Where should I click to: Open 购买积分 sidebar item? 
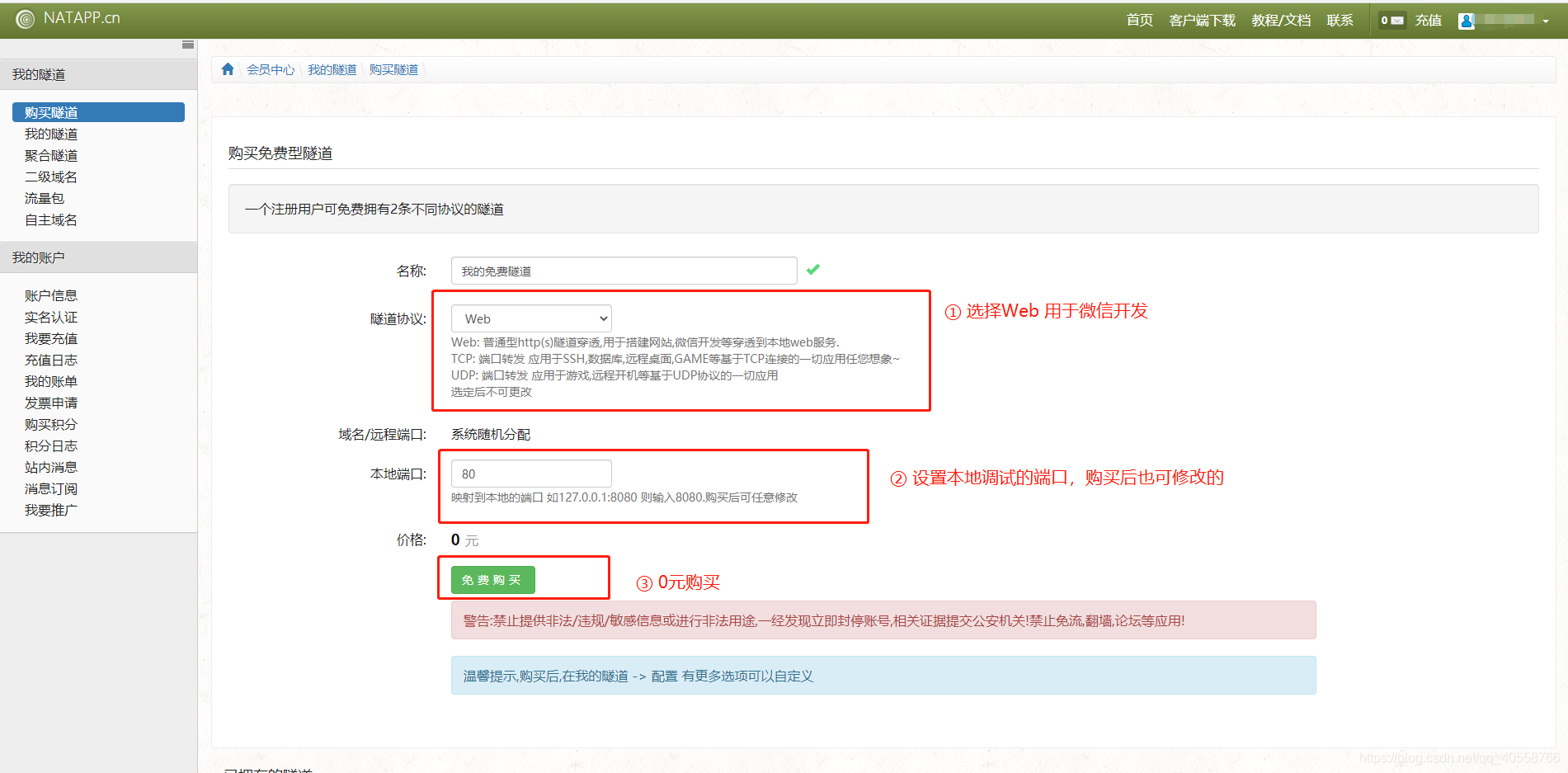point(51,424)
